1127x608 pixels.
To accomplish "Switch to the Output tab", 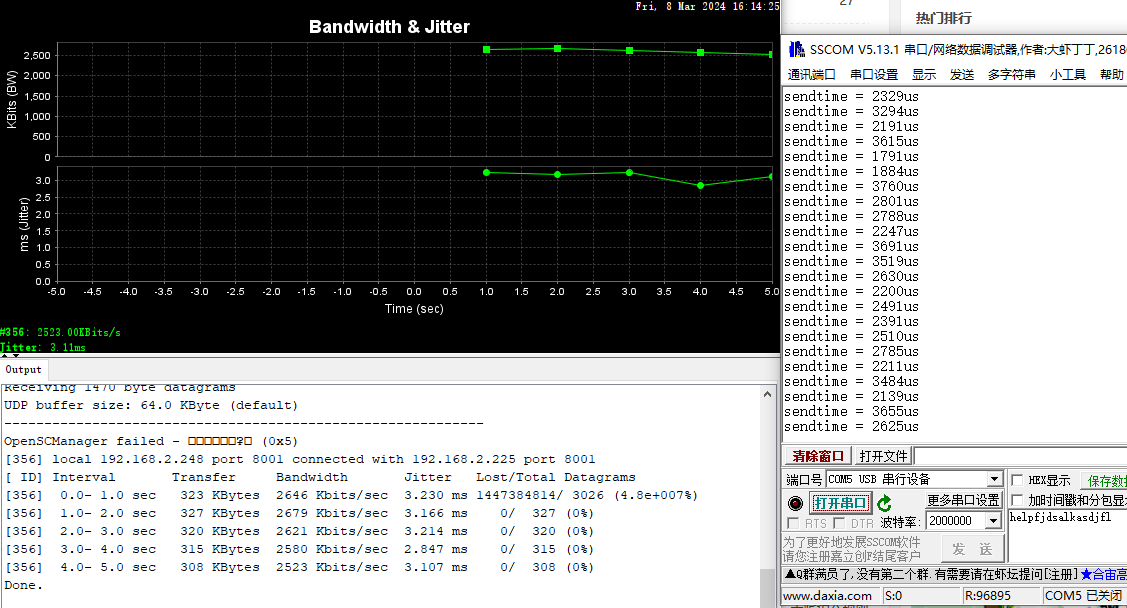I will (x=24, y=369).
